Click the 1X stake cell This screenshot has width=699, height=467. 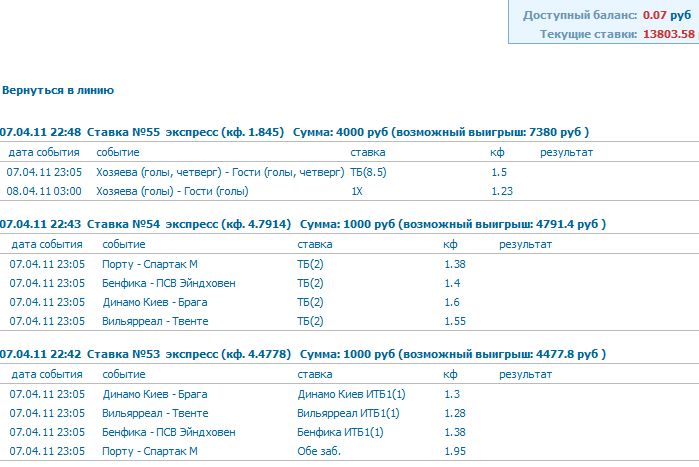(x=357, y=192)
